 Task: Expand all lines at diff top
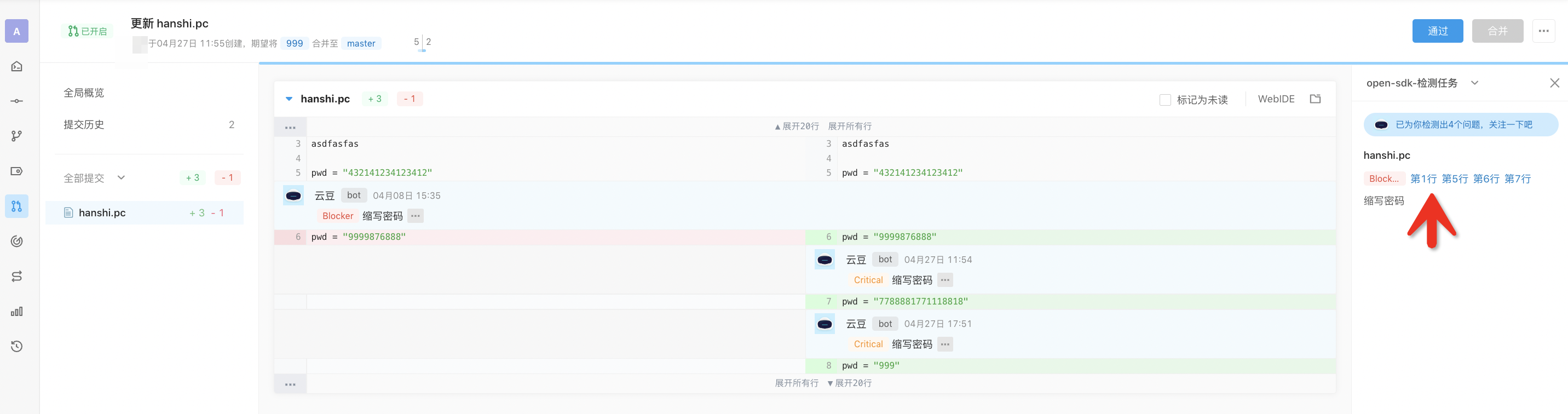[x=849, y=126]
